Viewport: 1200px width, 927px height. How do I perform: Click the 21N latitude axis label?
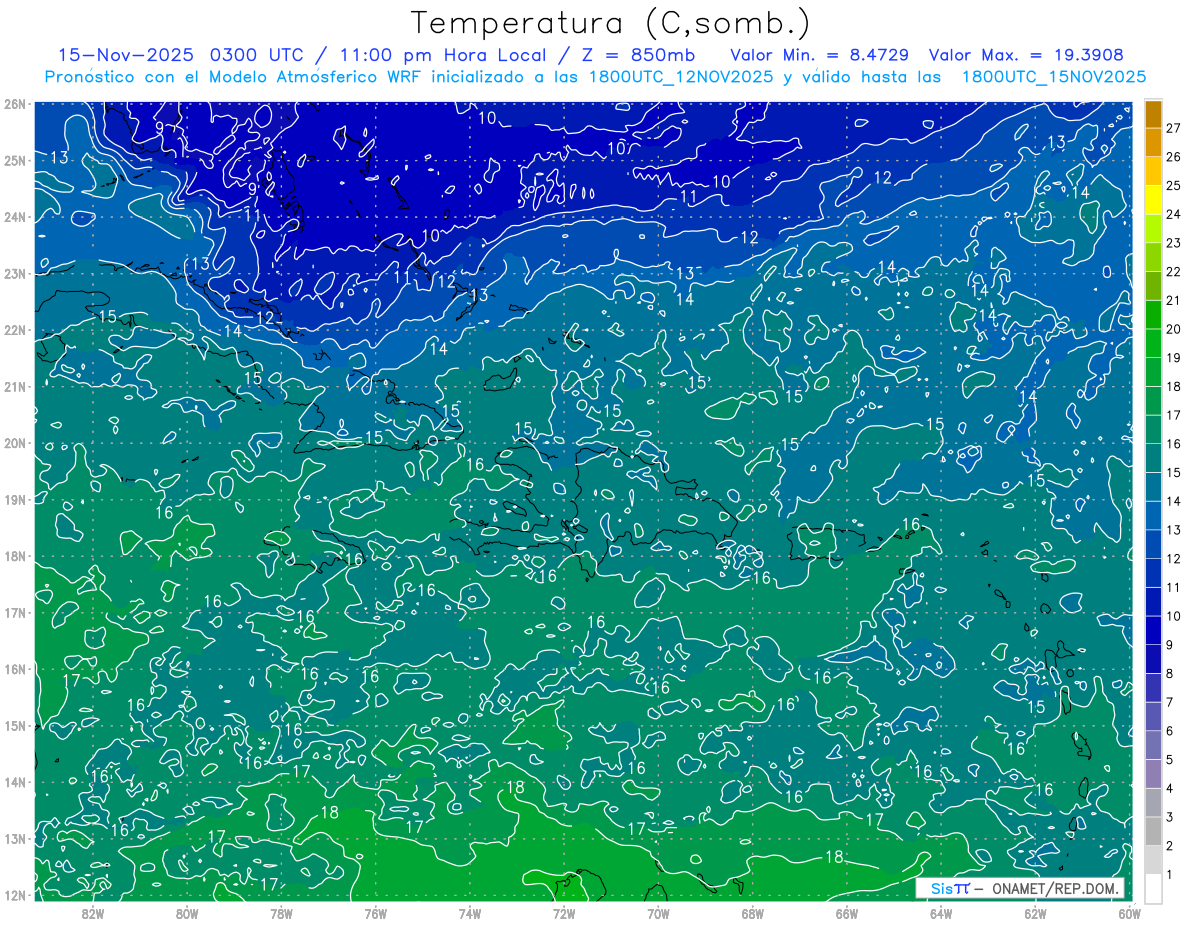pyautogui.click(x=14, y=386)
